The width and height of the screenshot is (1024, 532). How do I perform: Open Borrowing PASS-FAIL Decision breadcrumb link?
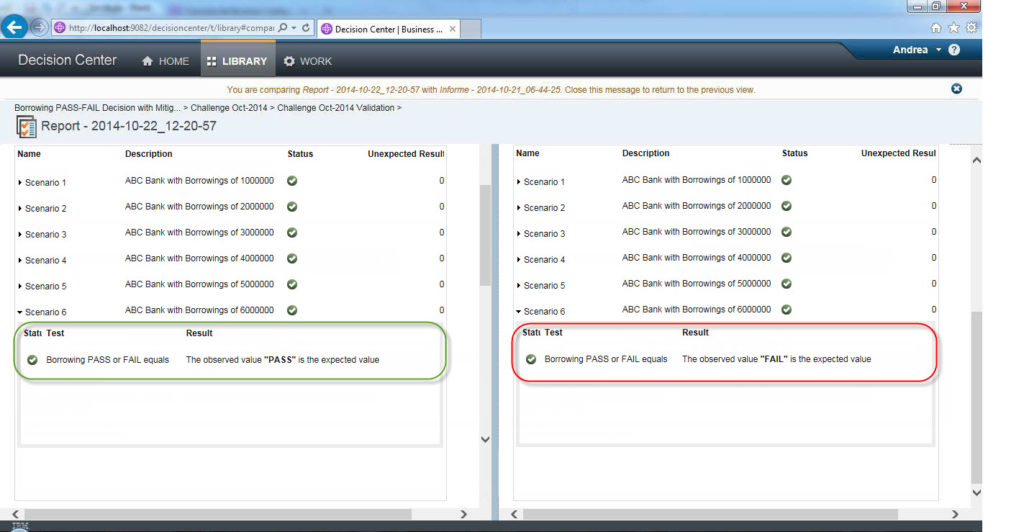click(x=98, y=107)
